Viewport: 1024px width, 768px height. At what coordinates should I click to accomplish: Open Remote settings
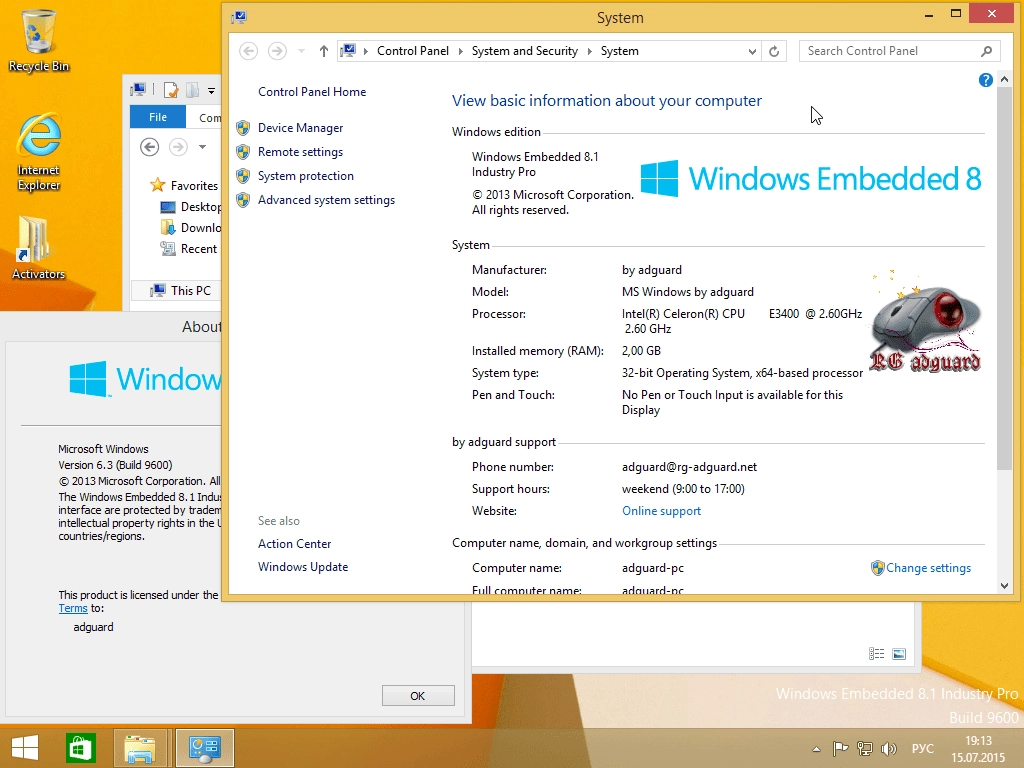(x=300, y=152)
